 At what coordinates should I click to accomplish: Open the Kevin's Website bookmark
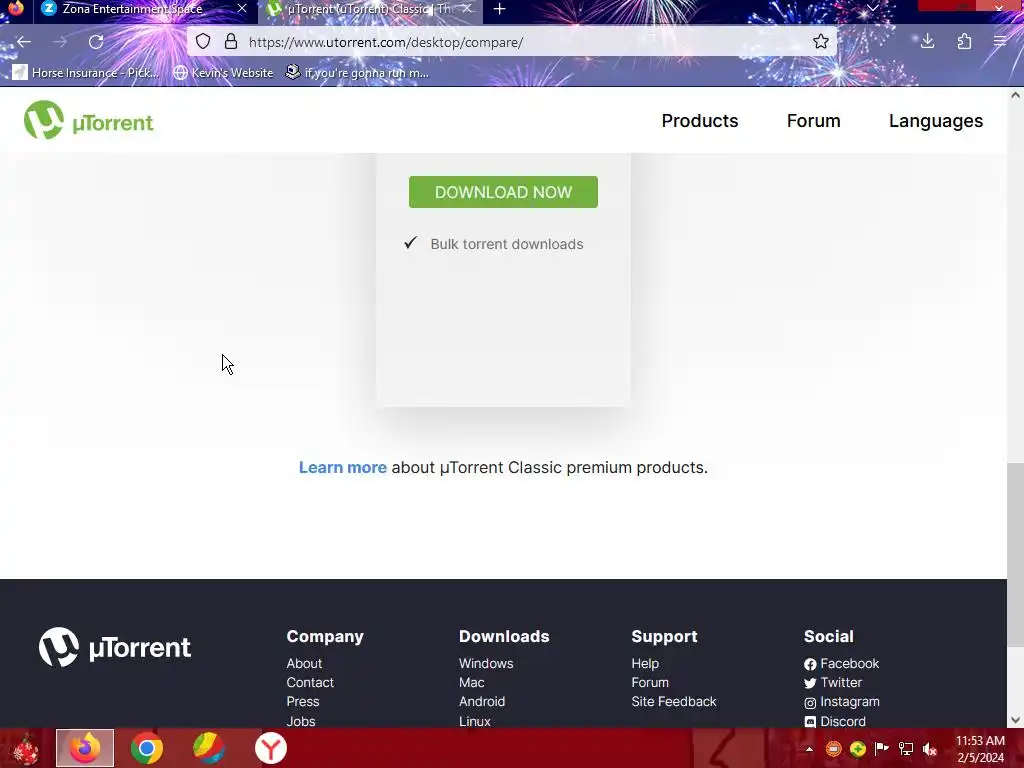pos(223,72)
